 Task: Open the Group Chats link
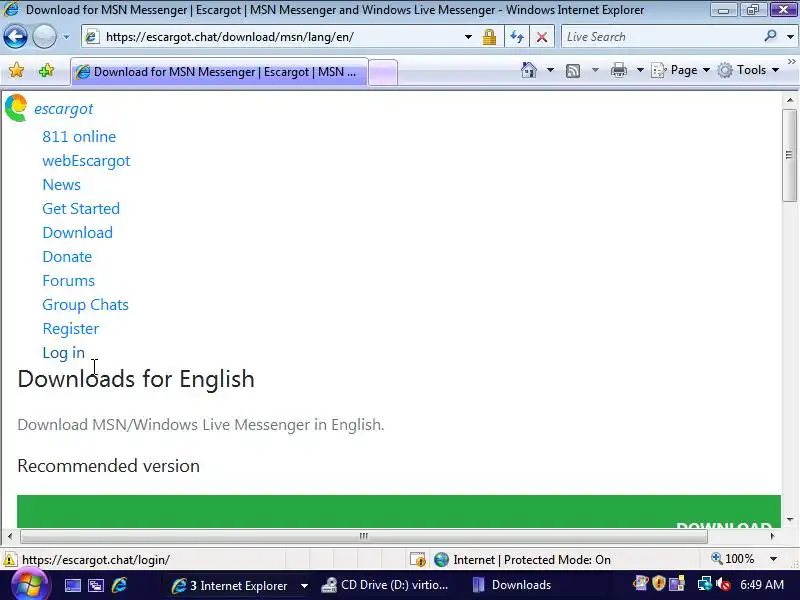pos(85,305)
